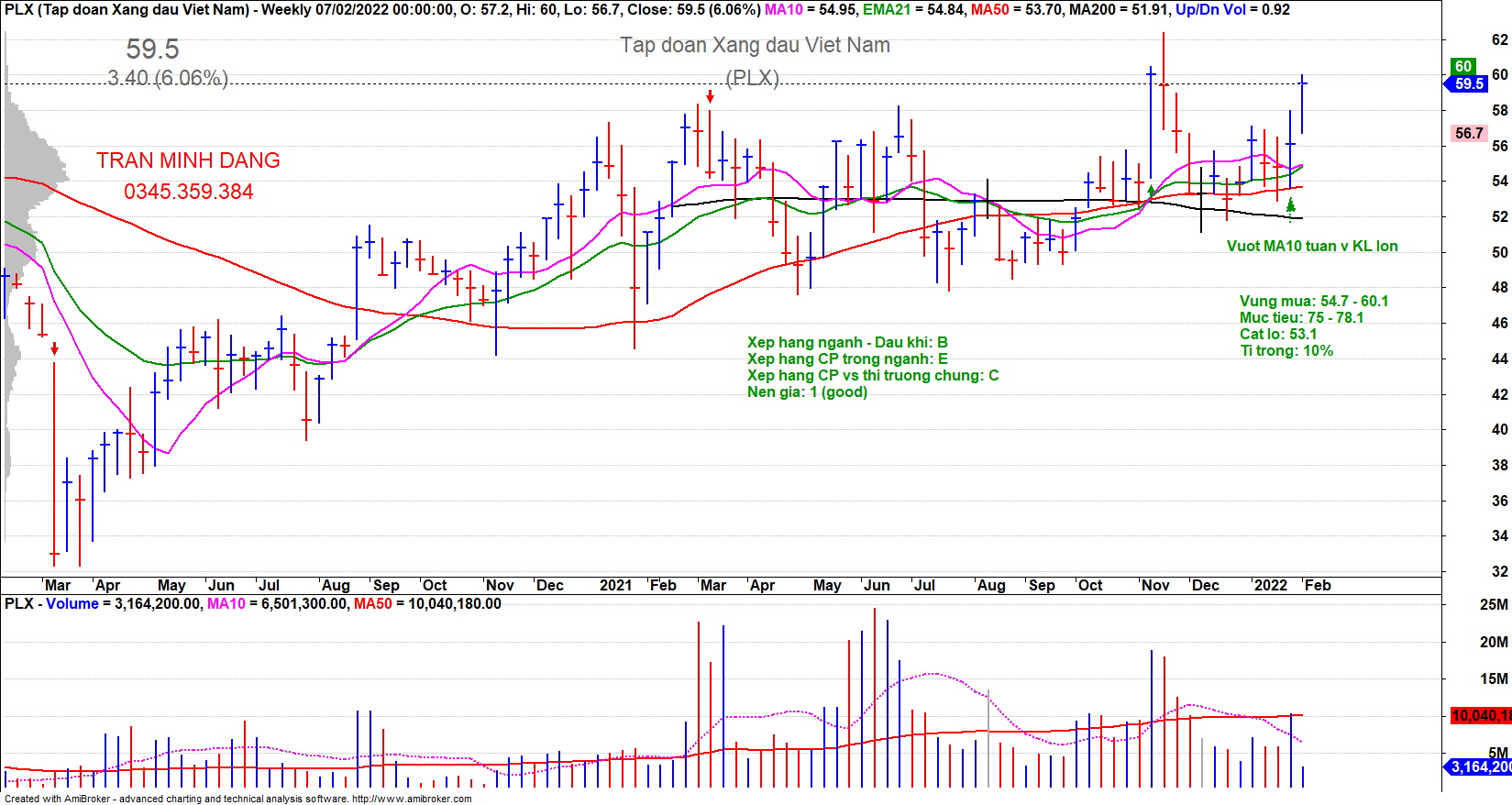Click the 52 value on the price axis
This screenshot has width=1512, height=805.
point(1499,216)
